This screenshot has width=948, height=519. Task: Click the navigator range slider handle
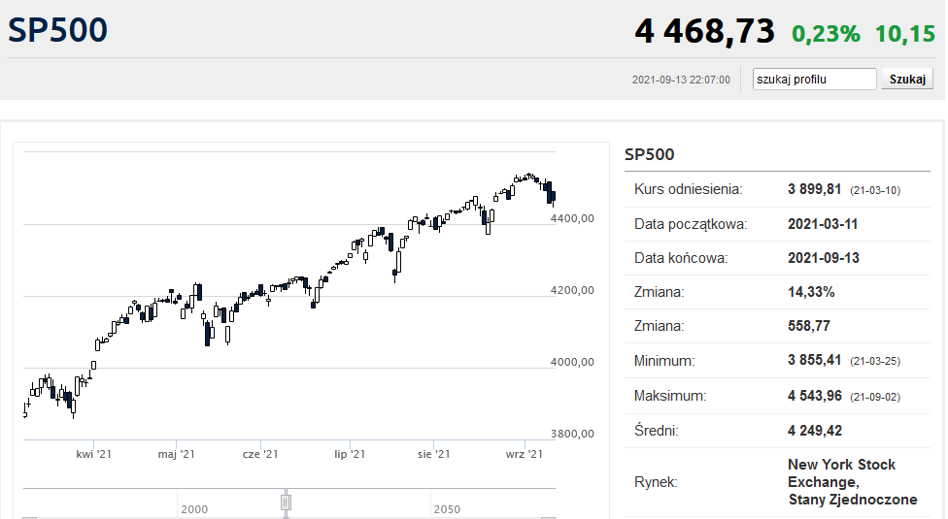point(286,501)
